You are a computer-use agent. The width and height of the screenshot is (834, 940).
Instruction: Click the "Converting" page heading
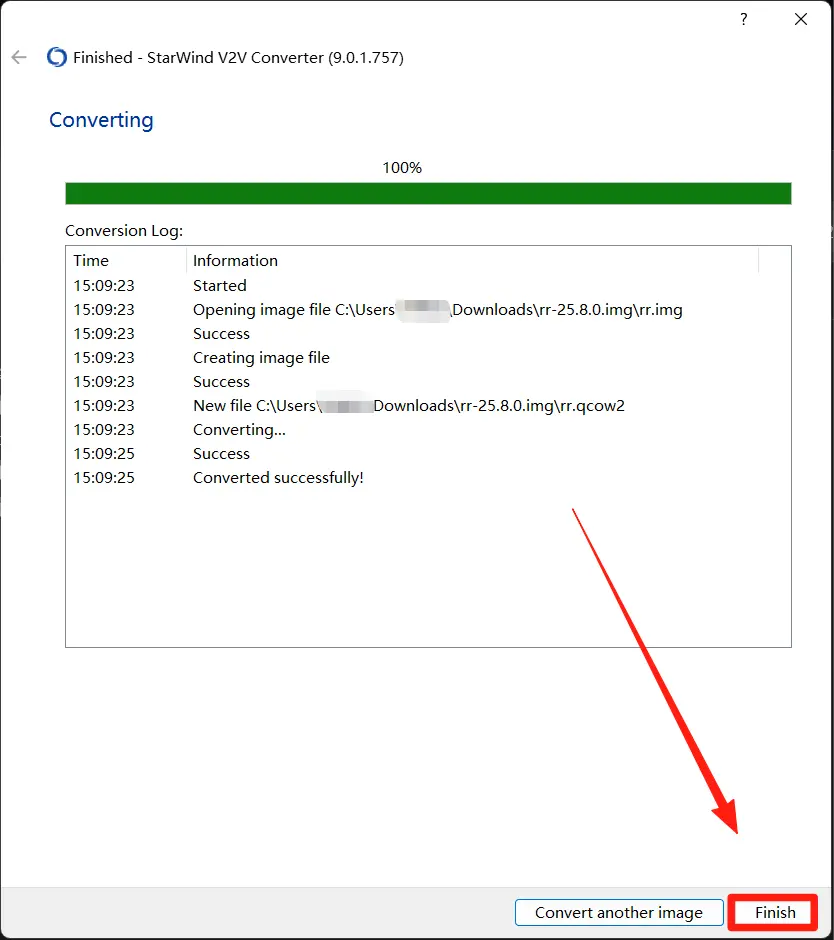pos(101,120)
